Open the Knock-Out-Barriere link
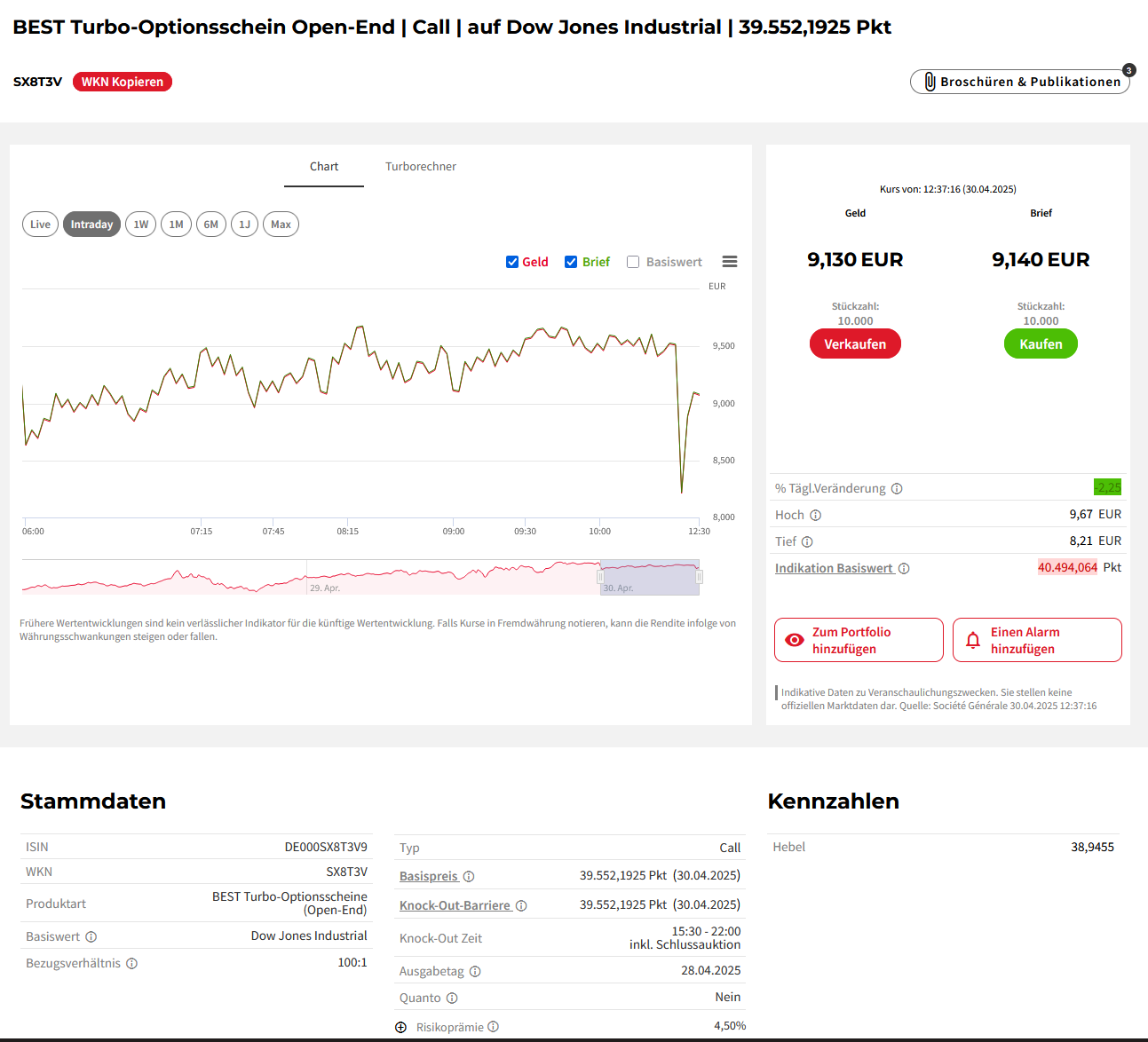1148x1042 pixels. point(455,906)
